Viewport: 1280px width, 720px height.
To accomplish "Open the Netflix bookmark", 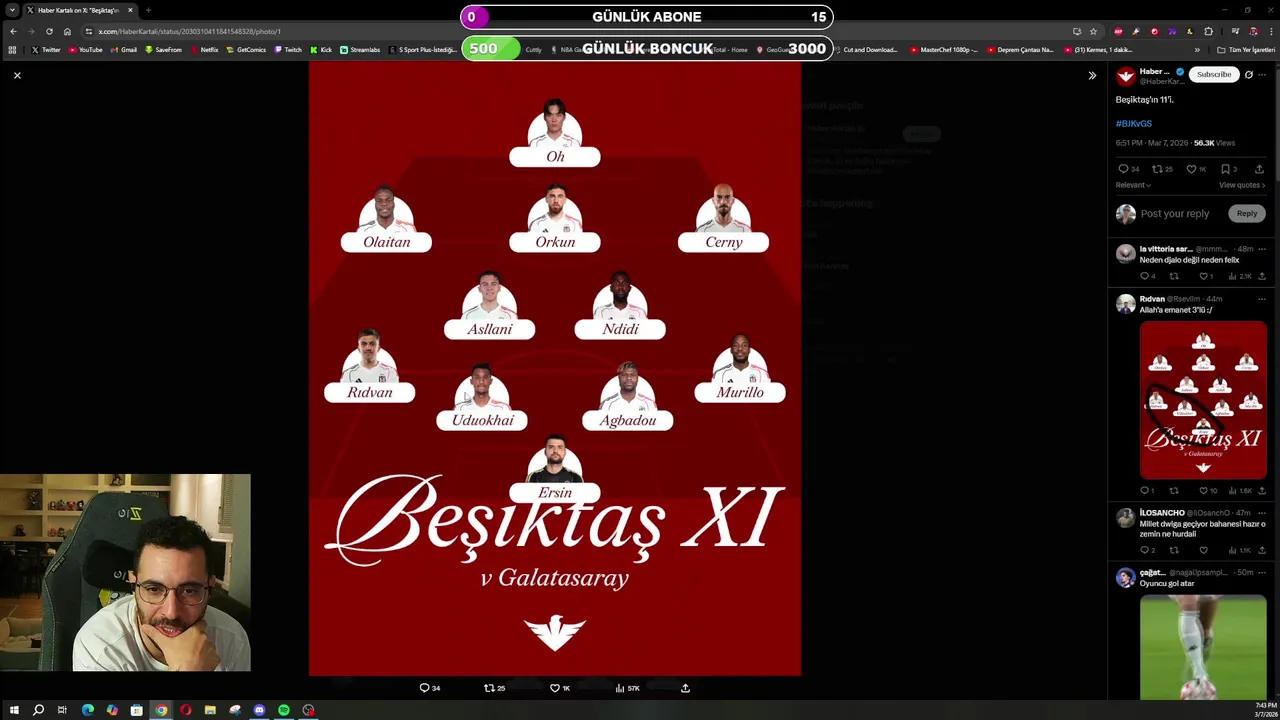I will (x=204, y=49).
